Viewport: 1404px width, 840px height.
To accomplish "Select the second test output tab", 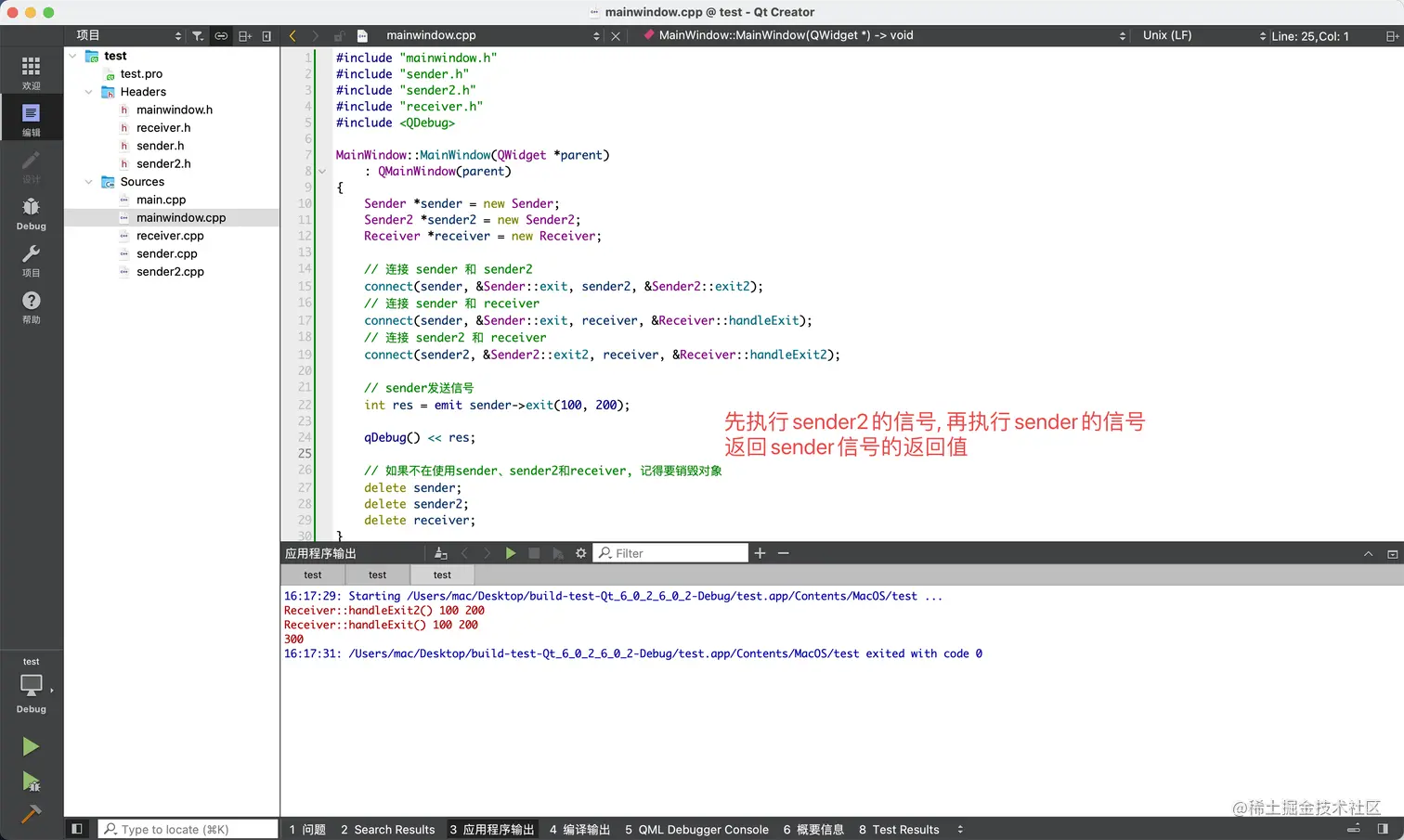I will pos(377,575).
